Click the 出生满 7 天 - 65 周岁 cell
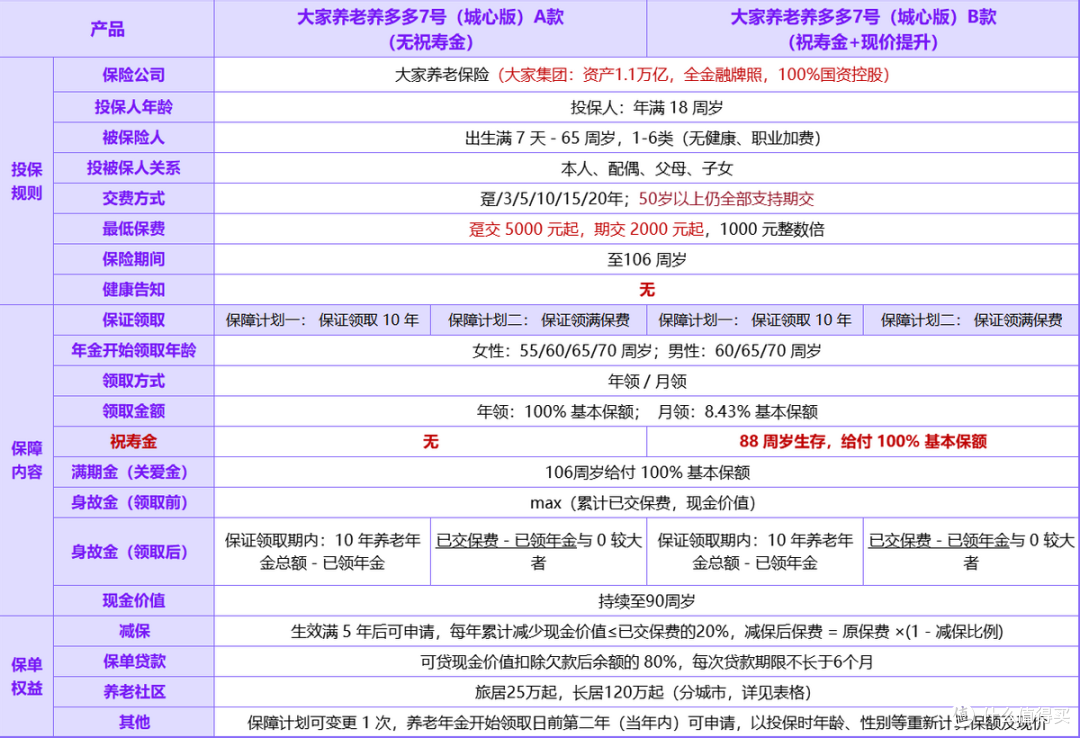The height and width of the screenshot is (738, 1080). click(x=647, y=138)
